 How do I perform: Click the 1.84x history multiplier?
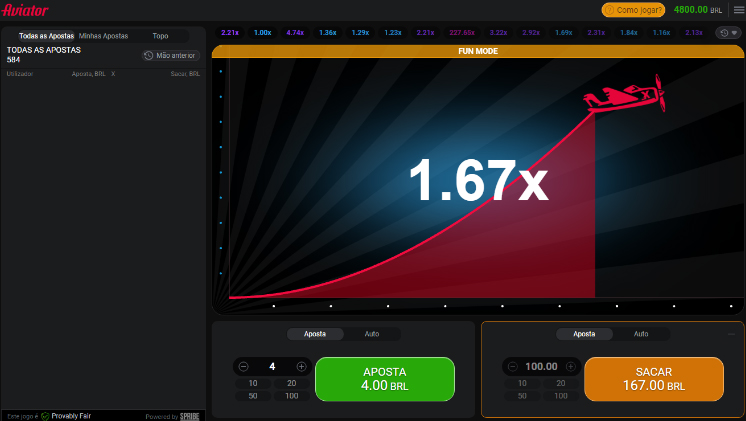pos(629,33)
